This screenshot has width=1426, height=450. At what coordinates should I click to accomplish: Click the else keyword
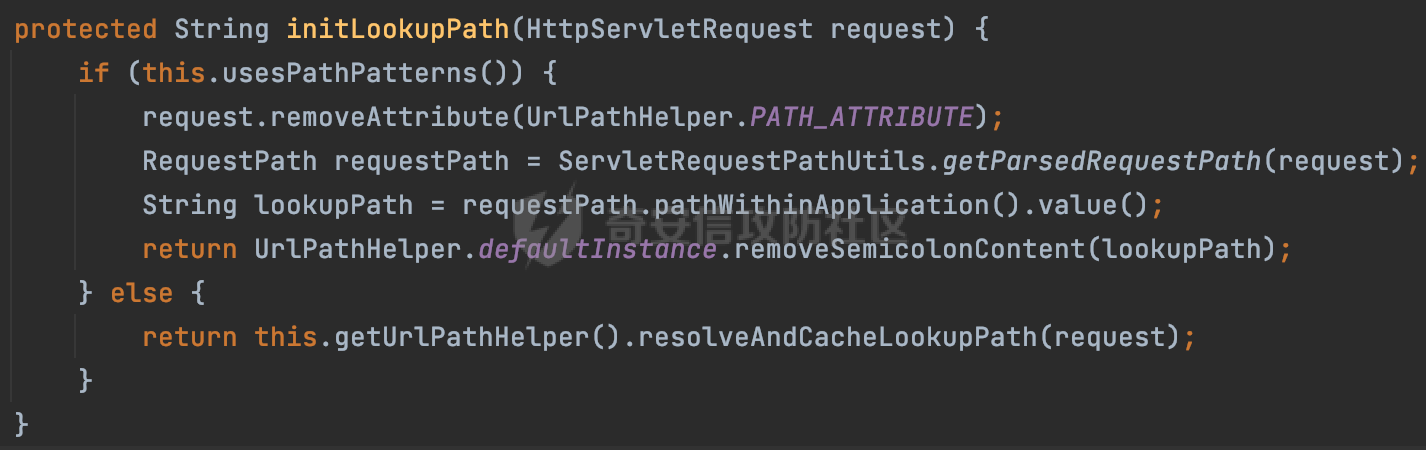tap(143, 293)
